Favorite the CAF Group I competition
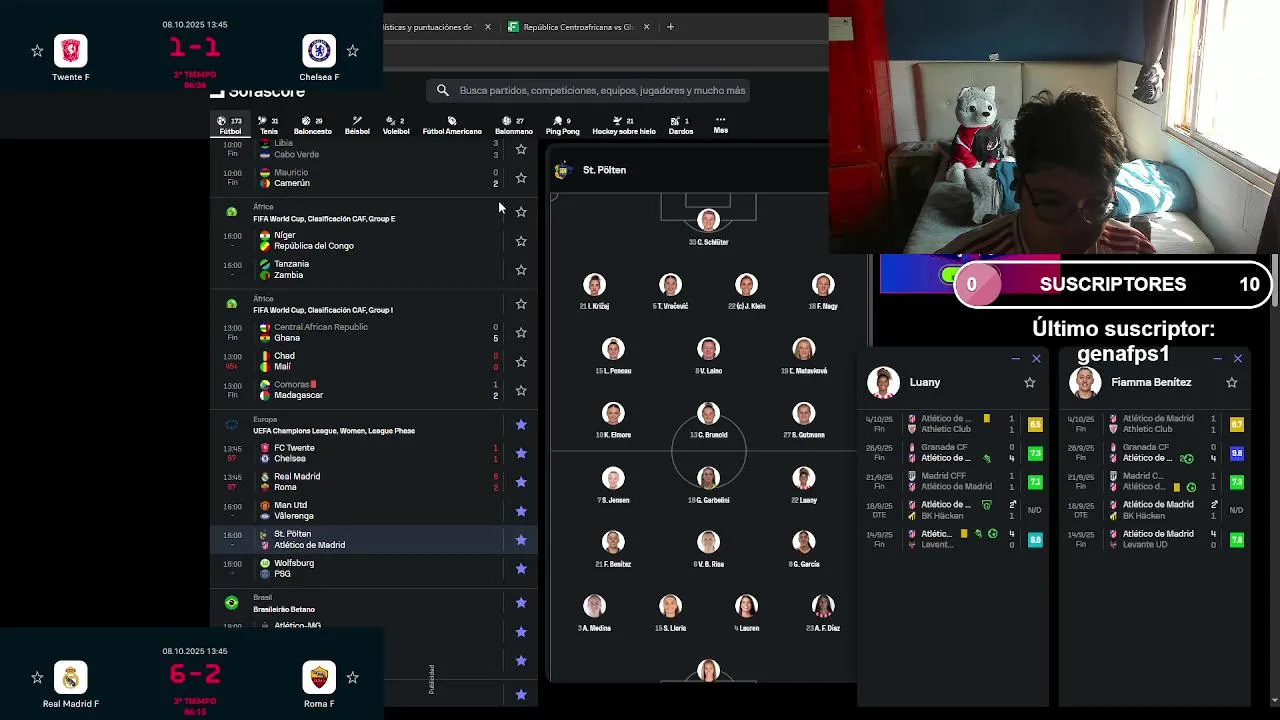 tap(521, 304)
